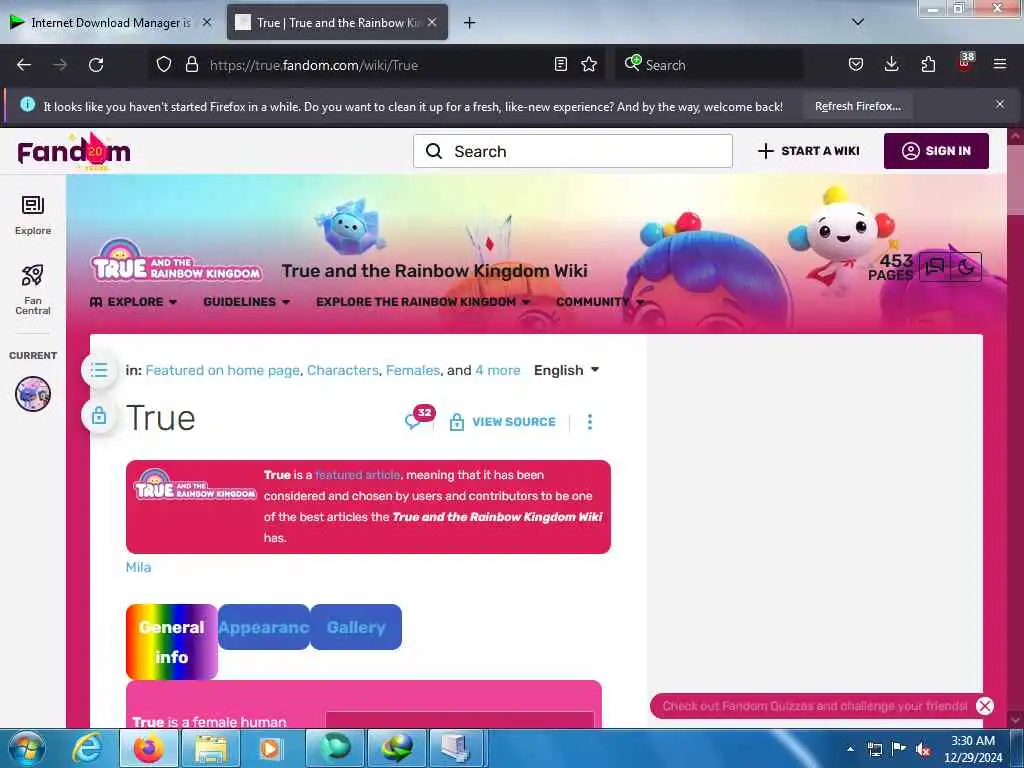Open the Fan Central rocket icon
1024x768 pixels.
[33, 290]
